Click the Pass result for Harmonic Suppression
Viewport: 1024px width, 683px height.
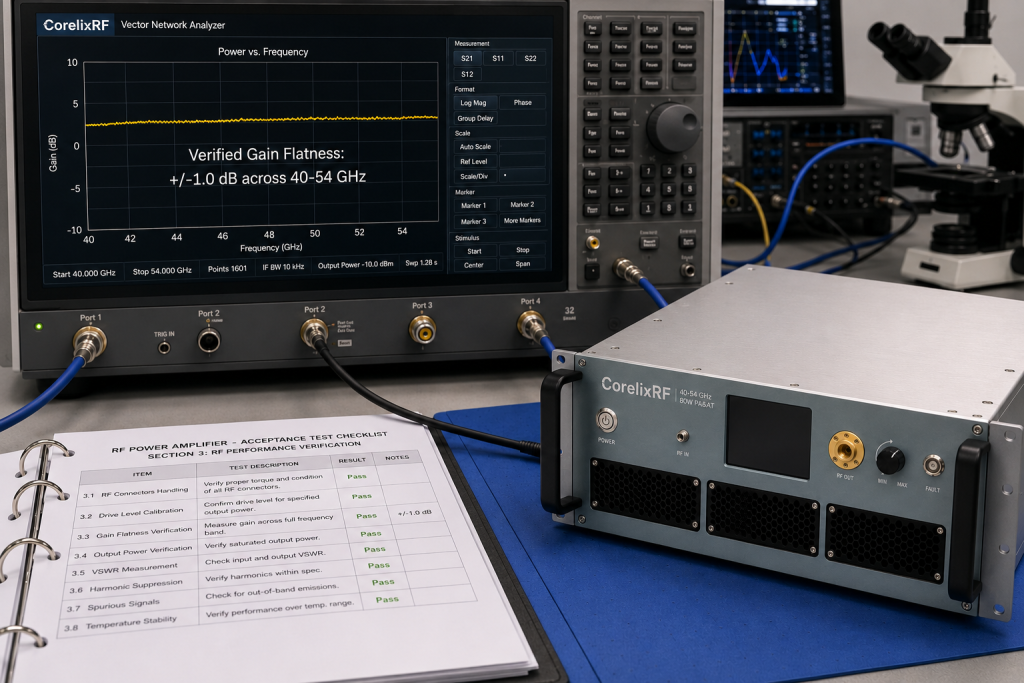point(378,565)
